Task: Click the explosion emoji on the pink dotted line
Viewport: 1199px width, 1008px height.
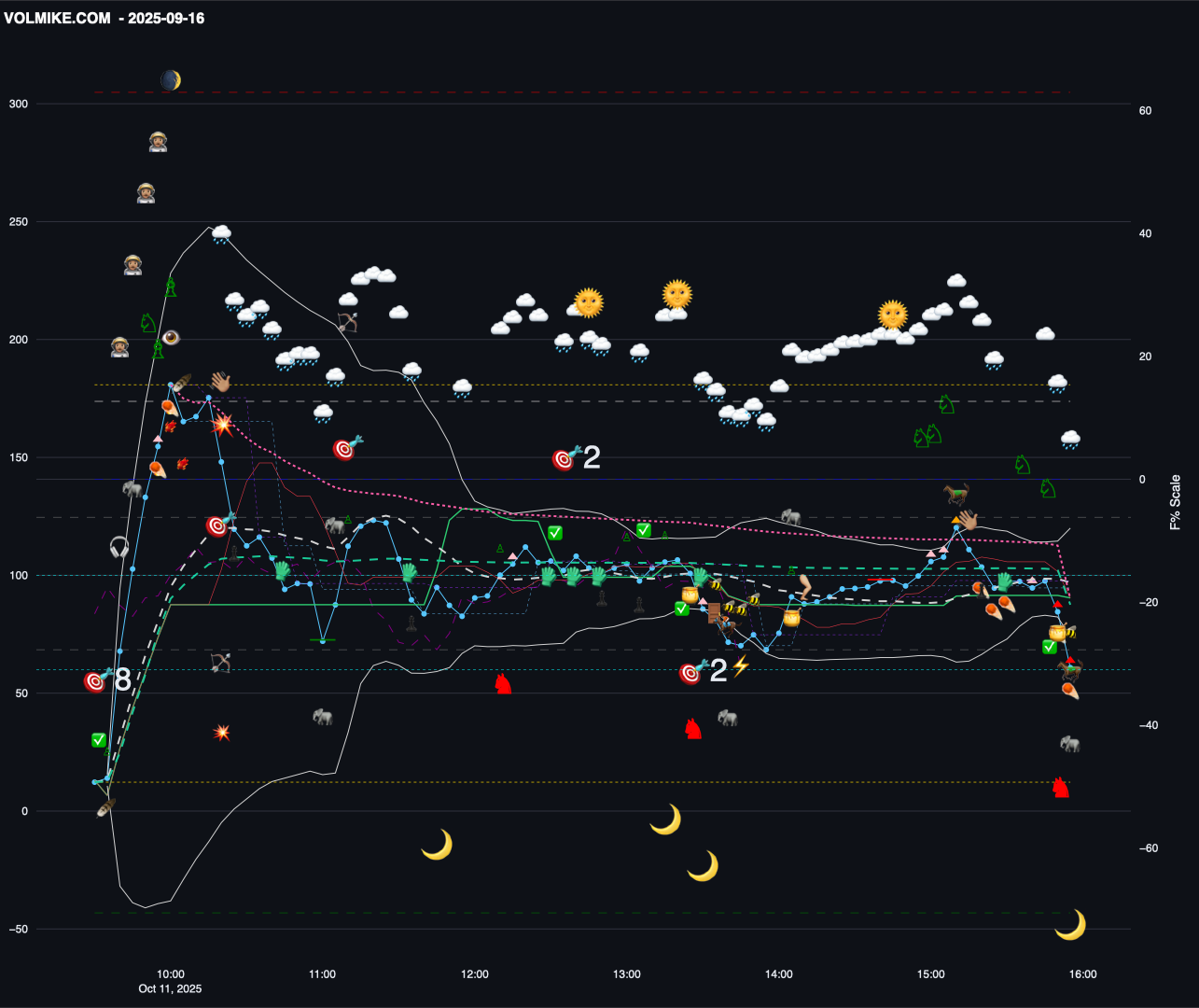Action: tap(222, 425)
